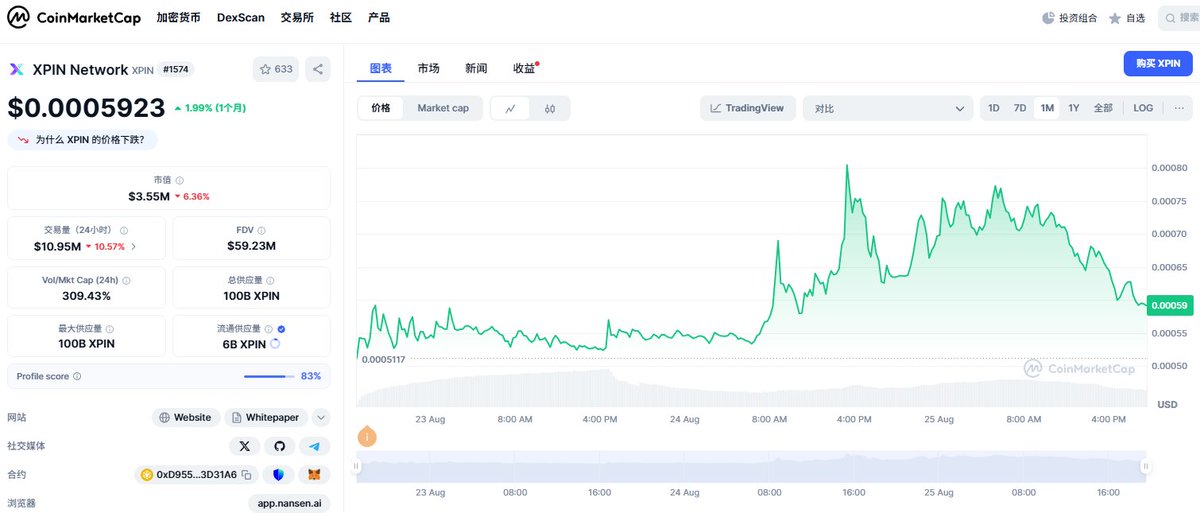Open the Whitepaper link
Viewport: 1200px width, 513px height.
[265, 417]
